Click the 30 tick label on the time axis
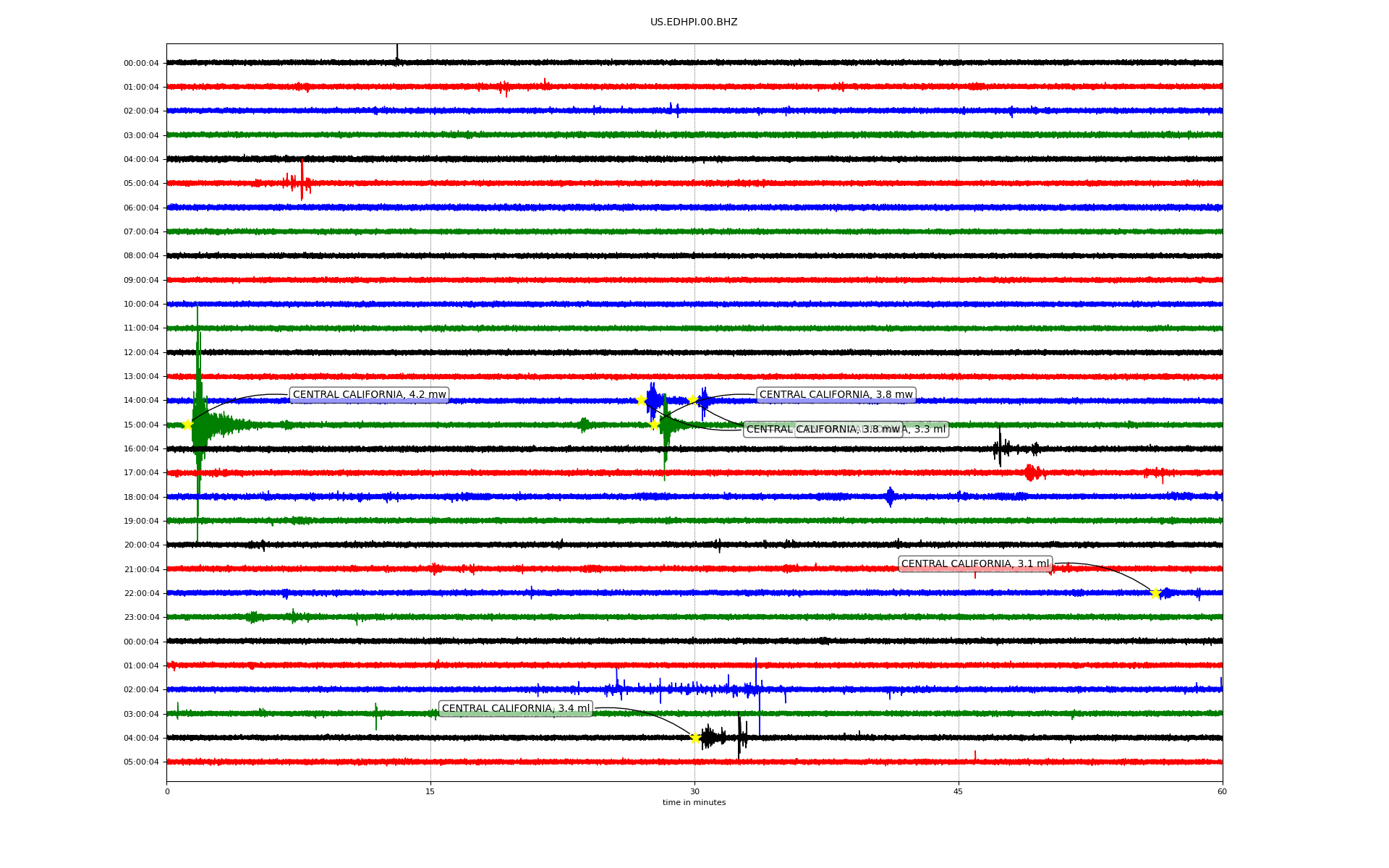 pyautogui.click(x=694, y=791)
